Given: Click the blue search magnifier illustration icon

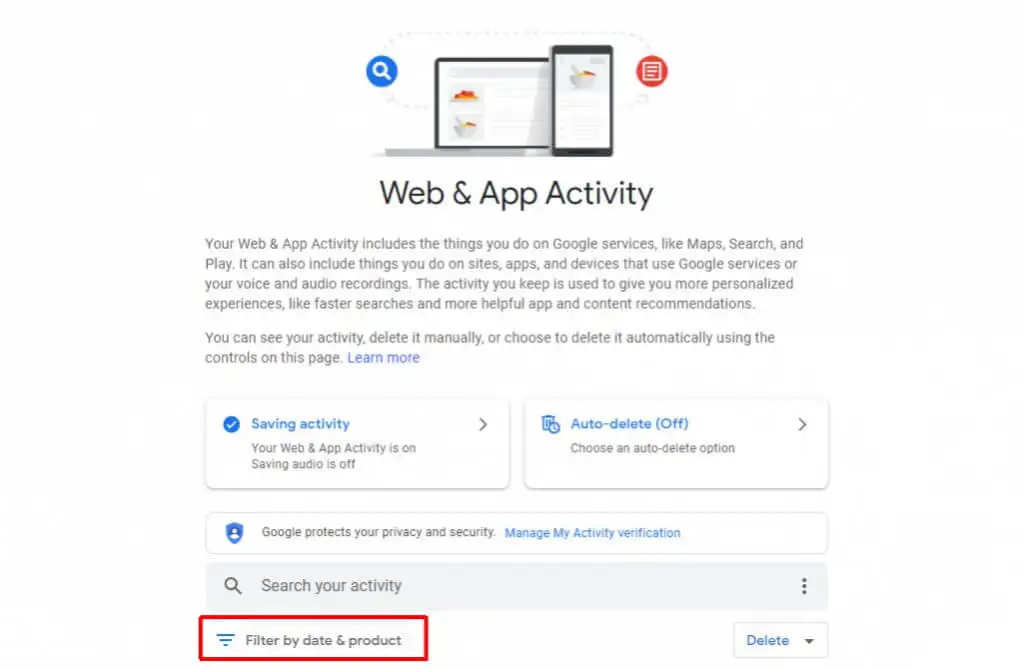Looking at the screenshot, I should (x=381, y=71).
